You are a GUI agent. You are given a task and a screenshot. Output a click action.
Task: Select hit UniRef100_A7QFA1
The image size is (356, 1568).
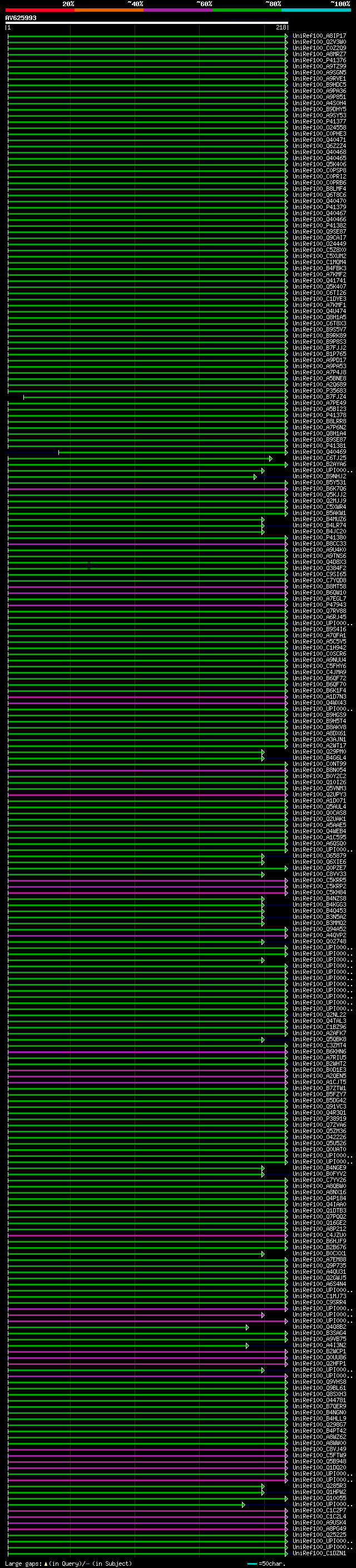coord(319,635)
